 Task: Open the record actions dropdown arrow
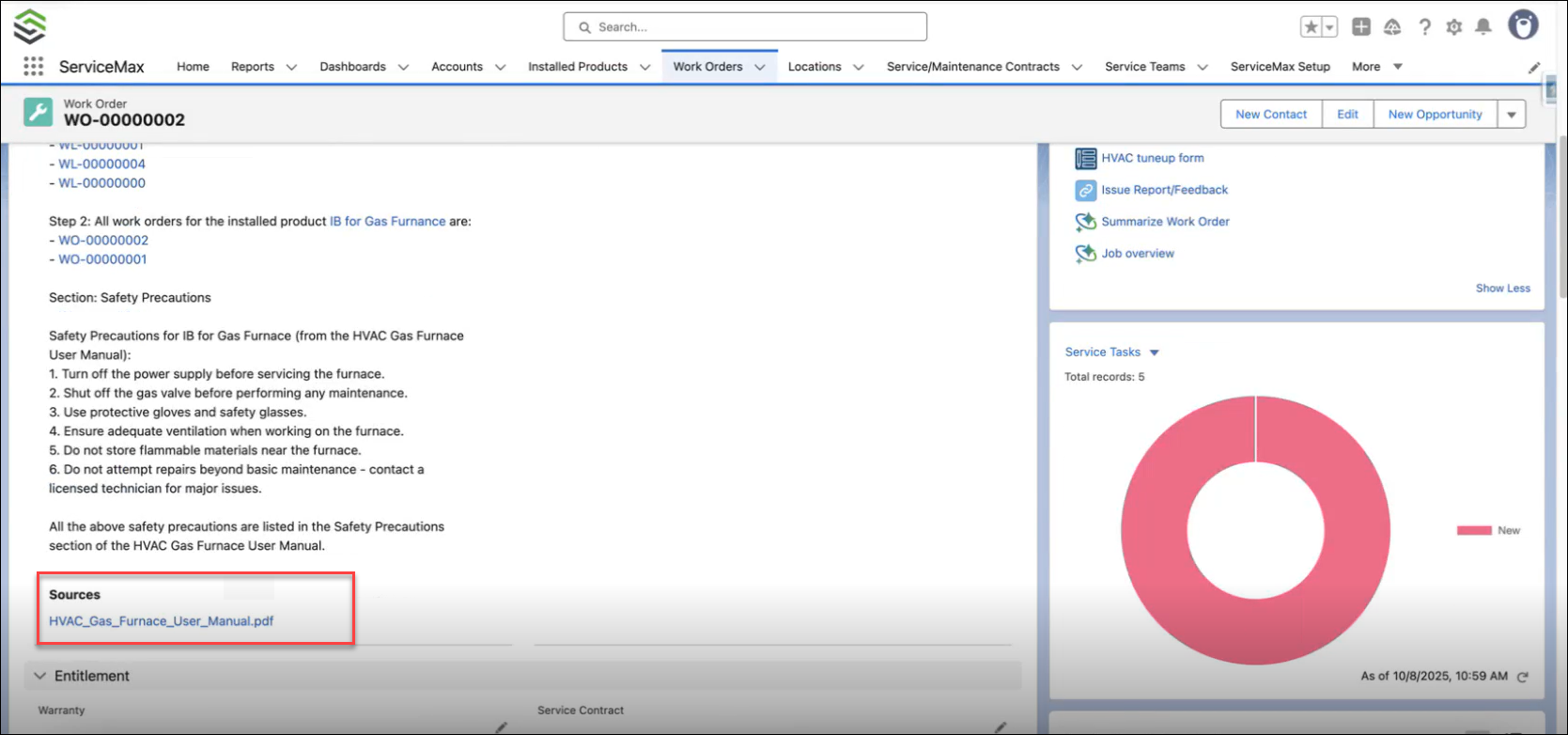tap(1512, 115)
